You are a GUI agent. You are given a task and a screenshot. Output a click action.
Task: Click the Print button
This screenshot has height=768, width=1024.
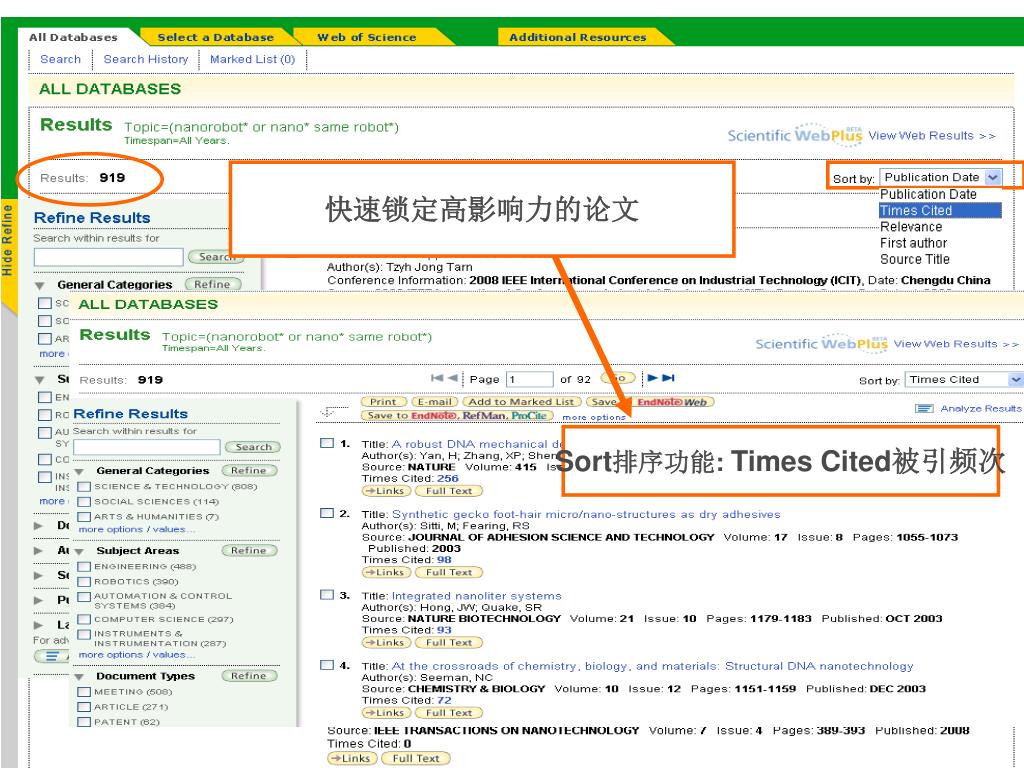(x=383, y=402)
